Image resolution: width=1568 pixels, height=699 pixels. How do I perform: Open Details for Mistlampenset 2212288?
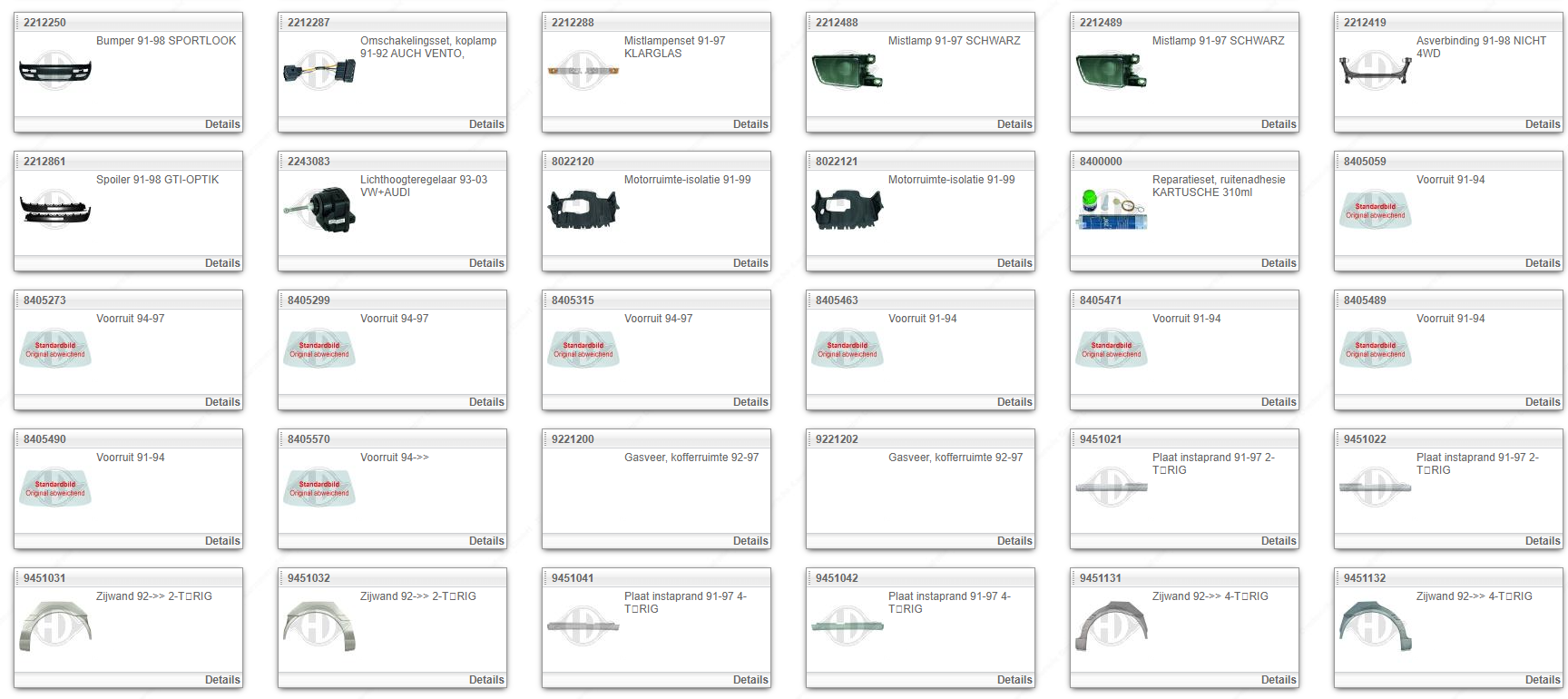tap(750, 124)
